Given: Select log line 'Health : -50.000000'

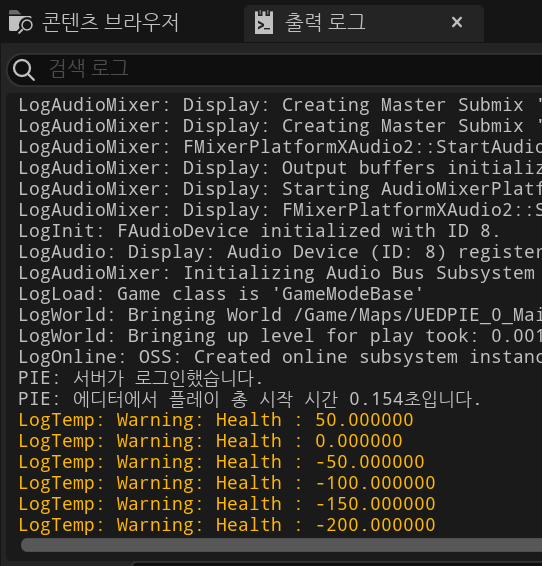Looking at the screenshot, I should coord(221,462).
